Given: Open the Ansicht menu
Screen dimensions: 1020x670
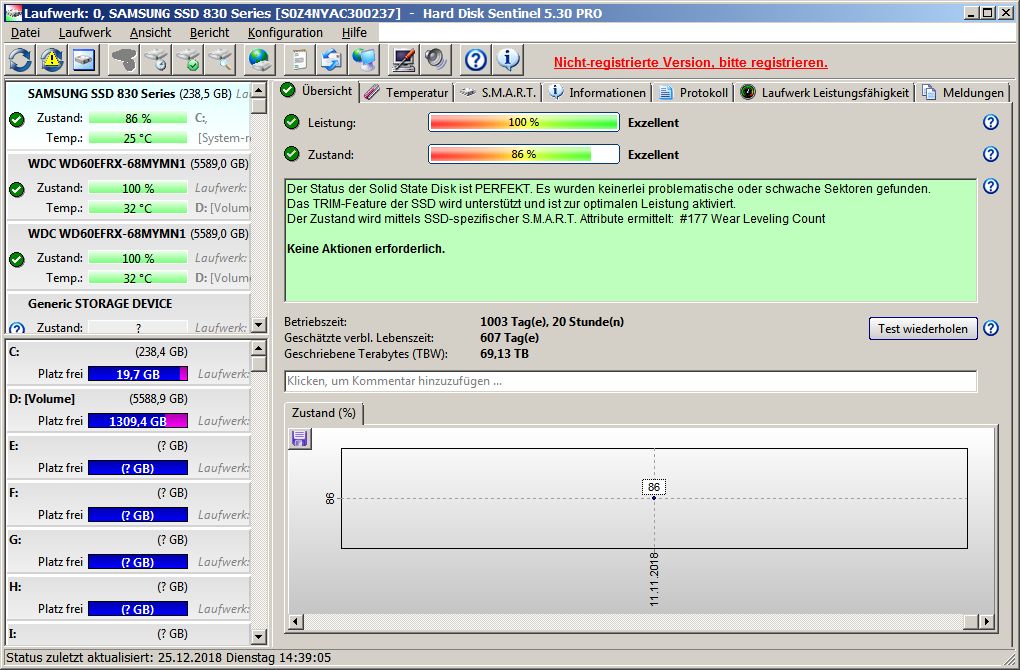Looking at the screenshot, I should click(150, 33).
